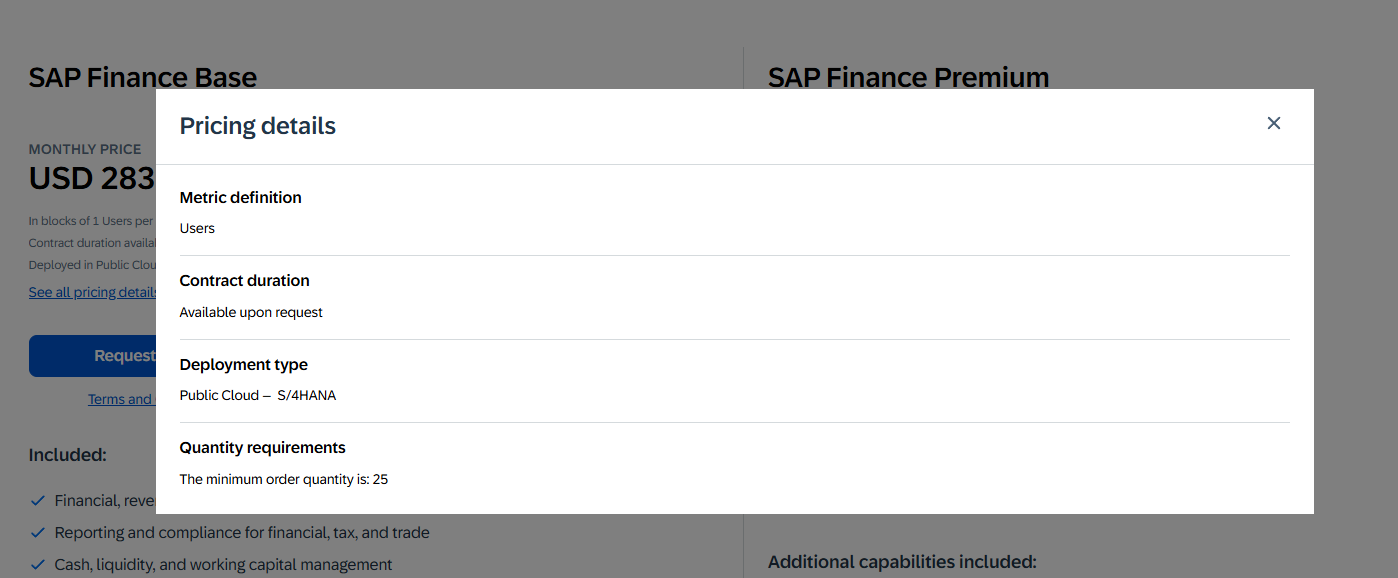Click the Contract duration heading

(x=245, y=281)
